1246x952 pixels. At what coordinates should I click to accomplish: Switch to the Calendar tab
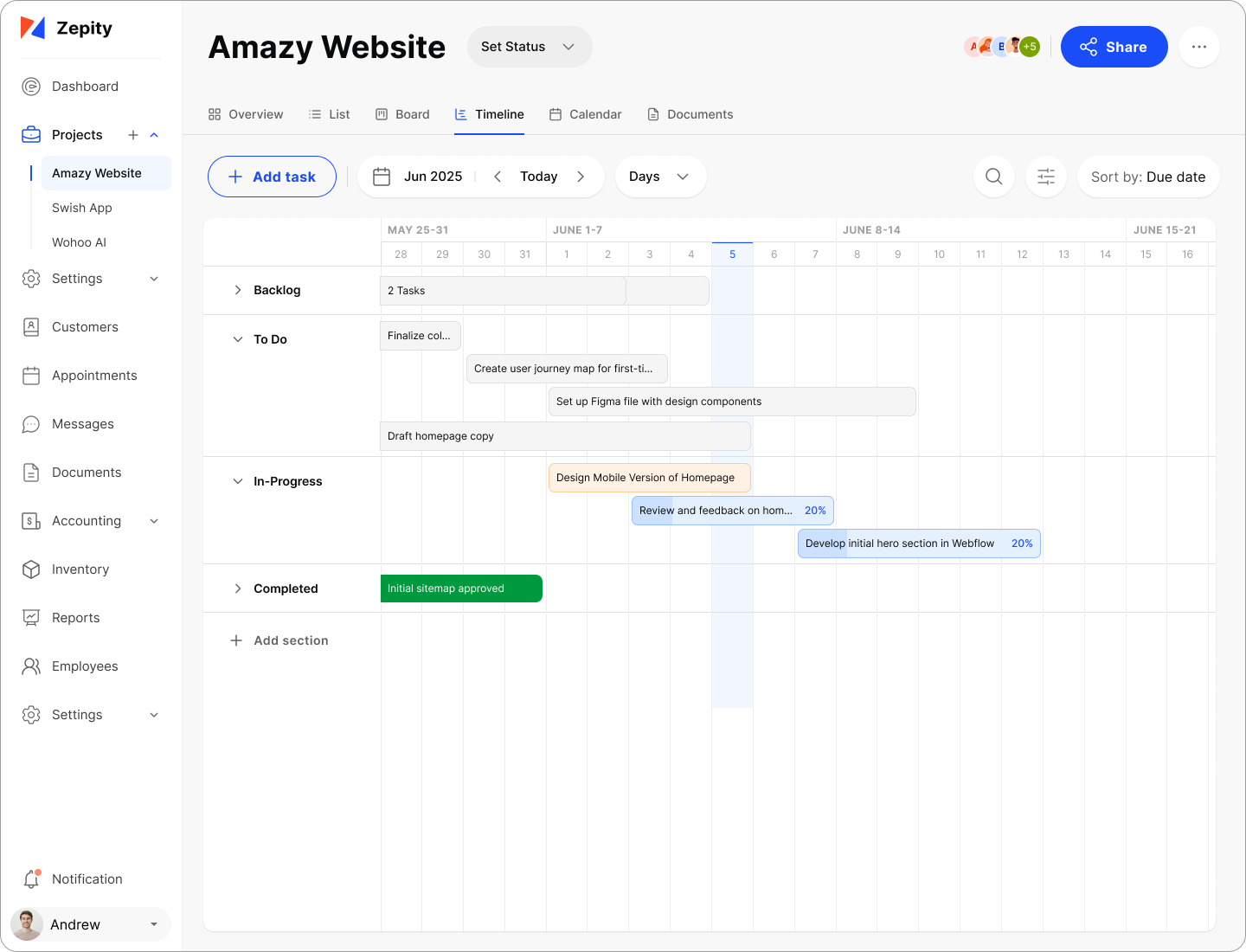(585, 114)
